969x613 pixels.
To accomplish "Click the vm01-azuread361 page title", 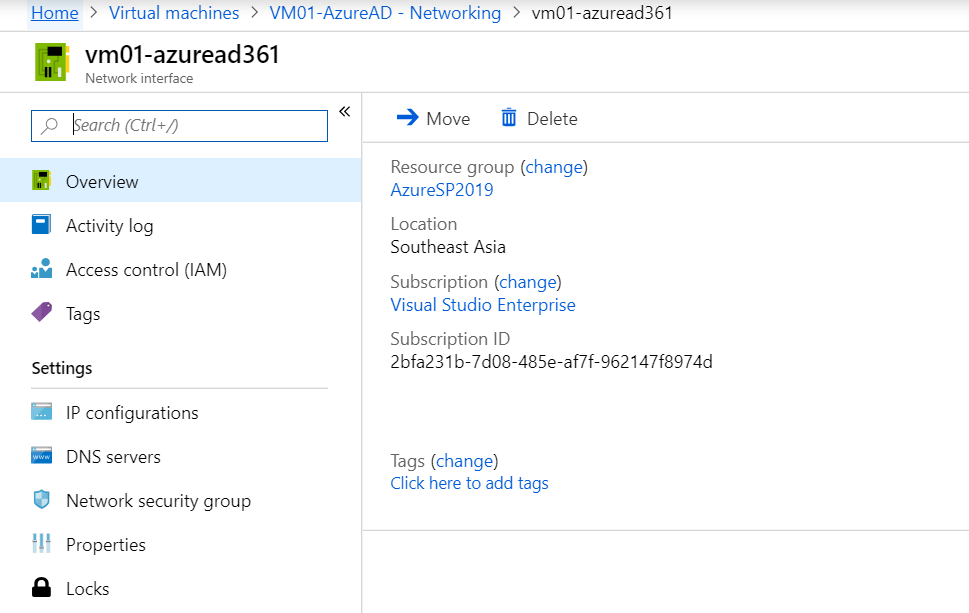I will [182, 54].
